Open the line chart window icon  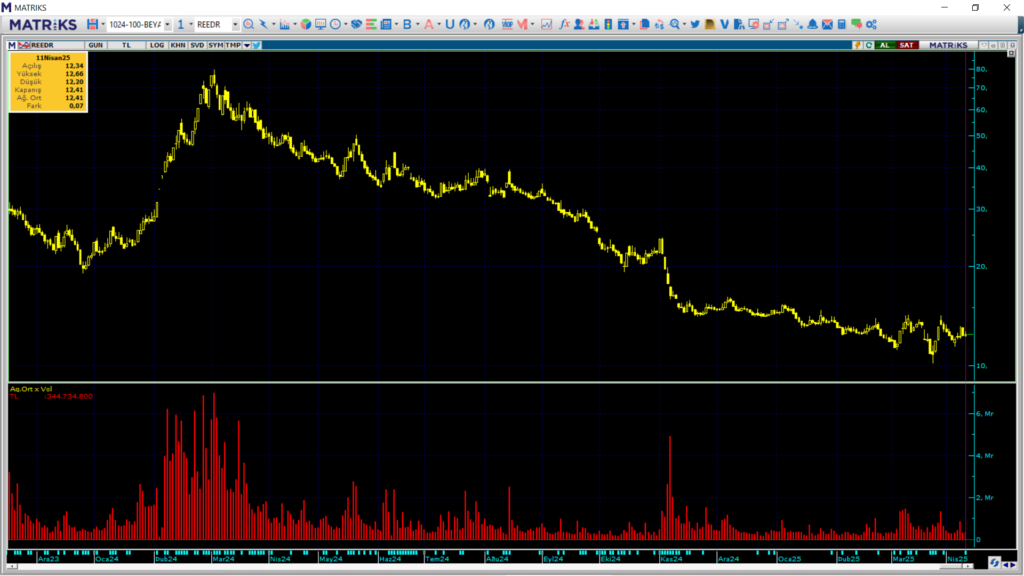click(x=547, y=24)
